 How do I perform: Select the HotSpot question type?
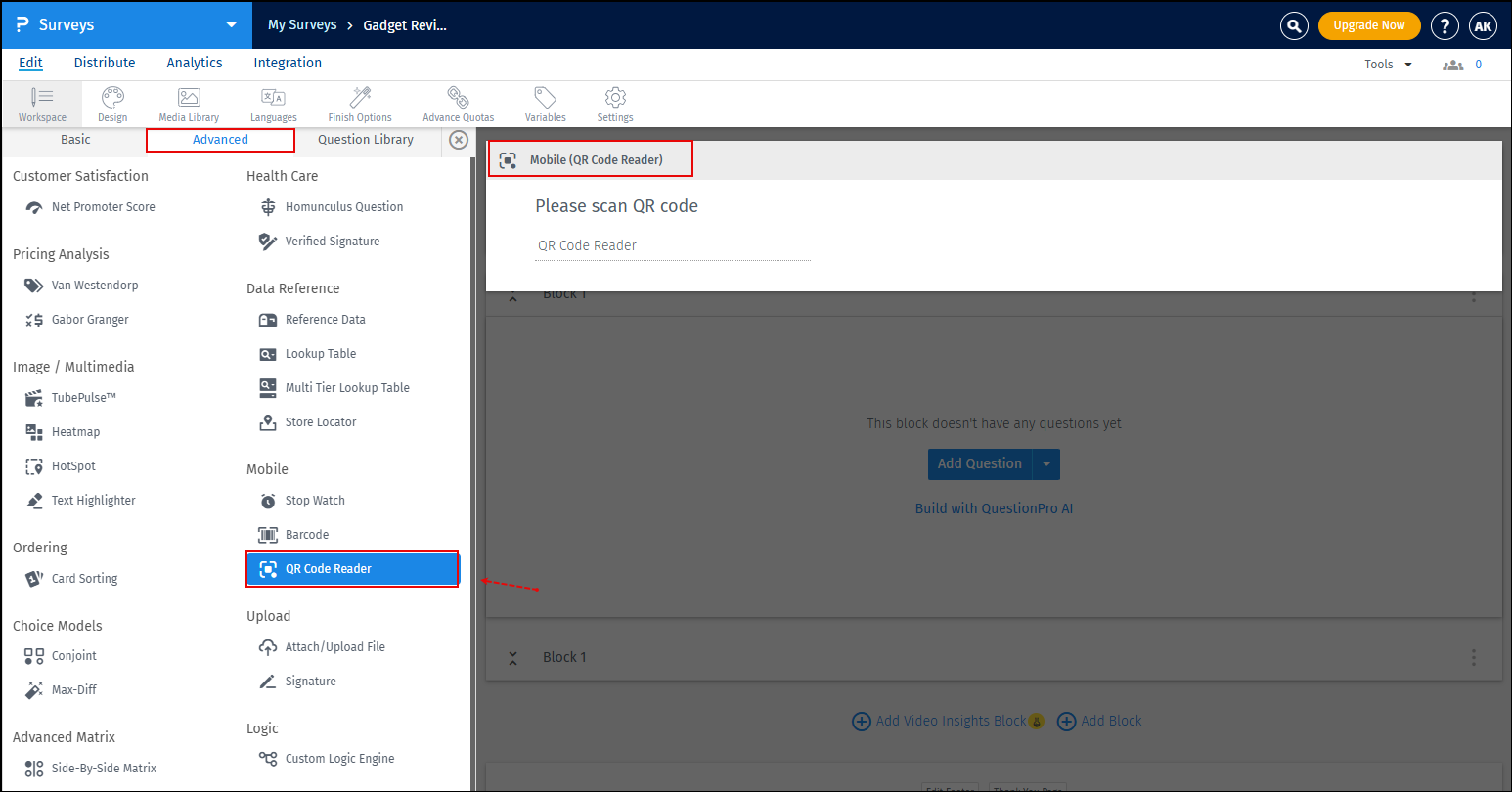[x=71, y=465]
